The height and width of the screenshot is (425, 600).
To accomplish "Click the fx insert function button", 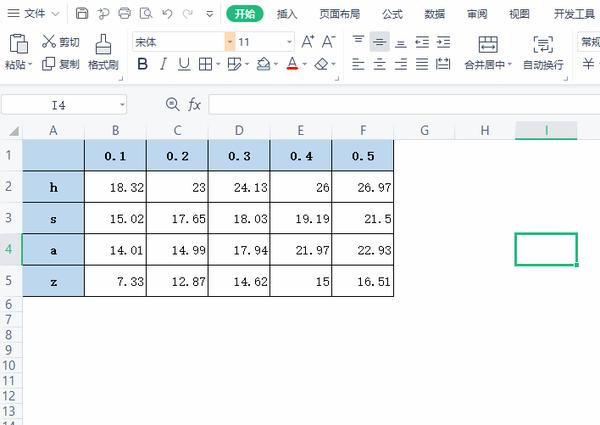I will [x=194, y=104].
